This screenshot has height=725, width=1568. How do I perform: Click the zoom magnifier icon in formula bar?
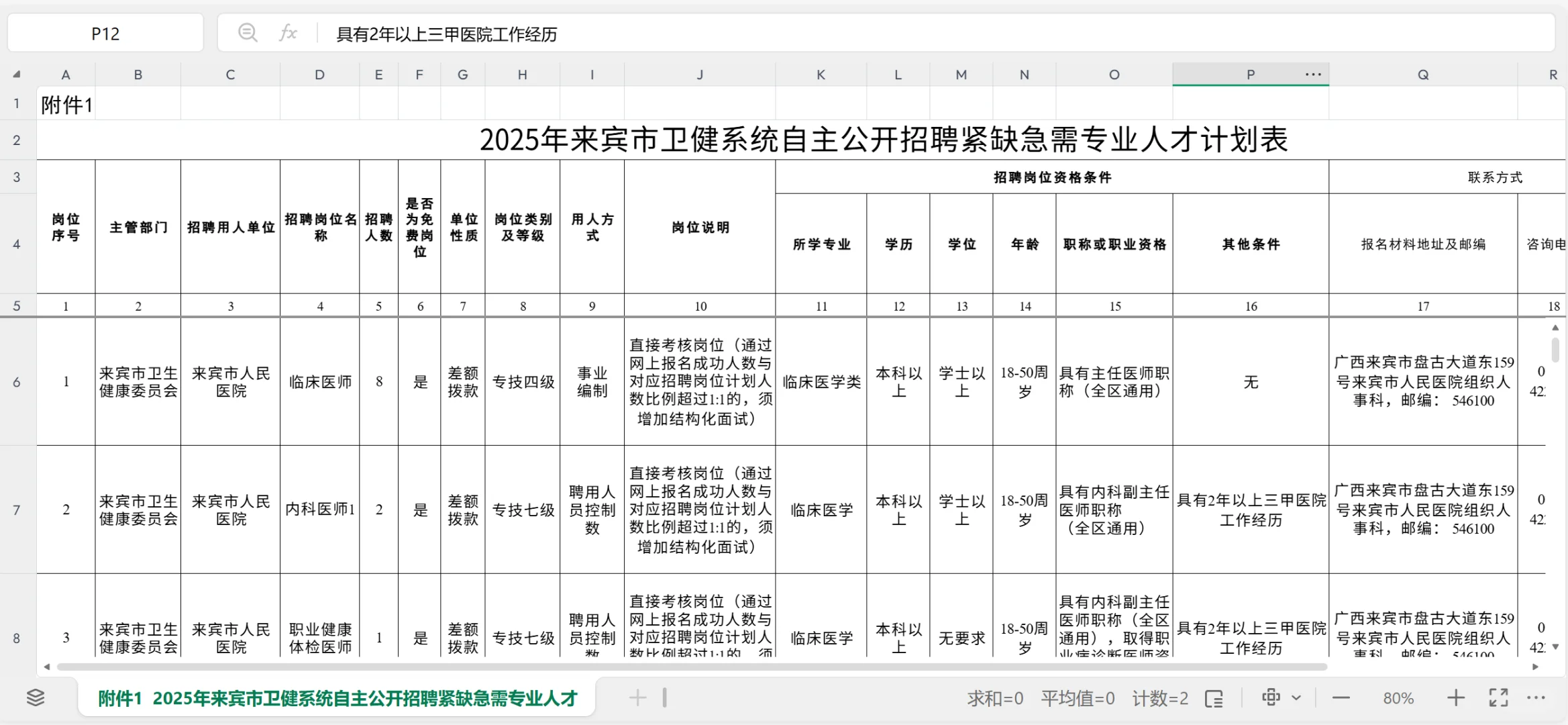pos(248,33)
